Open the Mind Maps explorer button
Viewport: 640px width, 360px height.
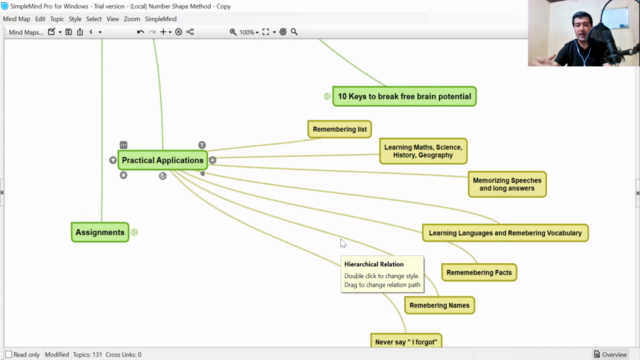(25, 32)
